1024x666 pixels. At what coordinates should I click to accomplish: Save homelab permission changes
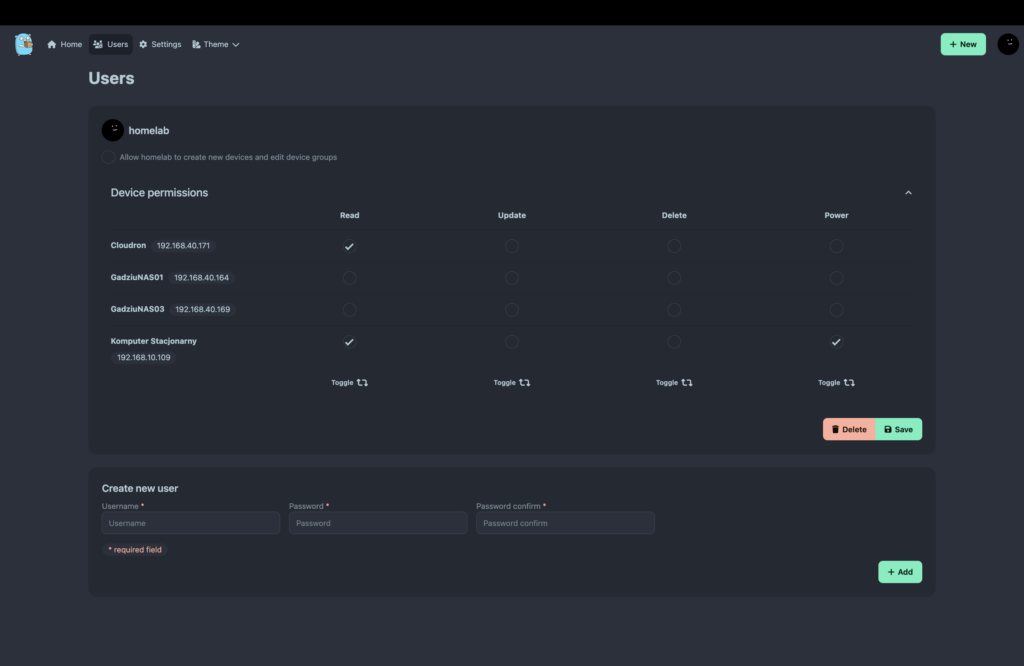(x=898, y=429)
